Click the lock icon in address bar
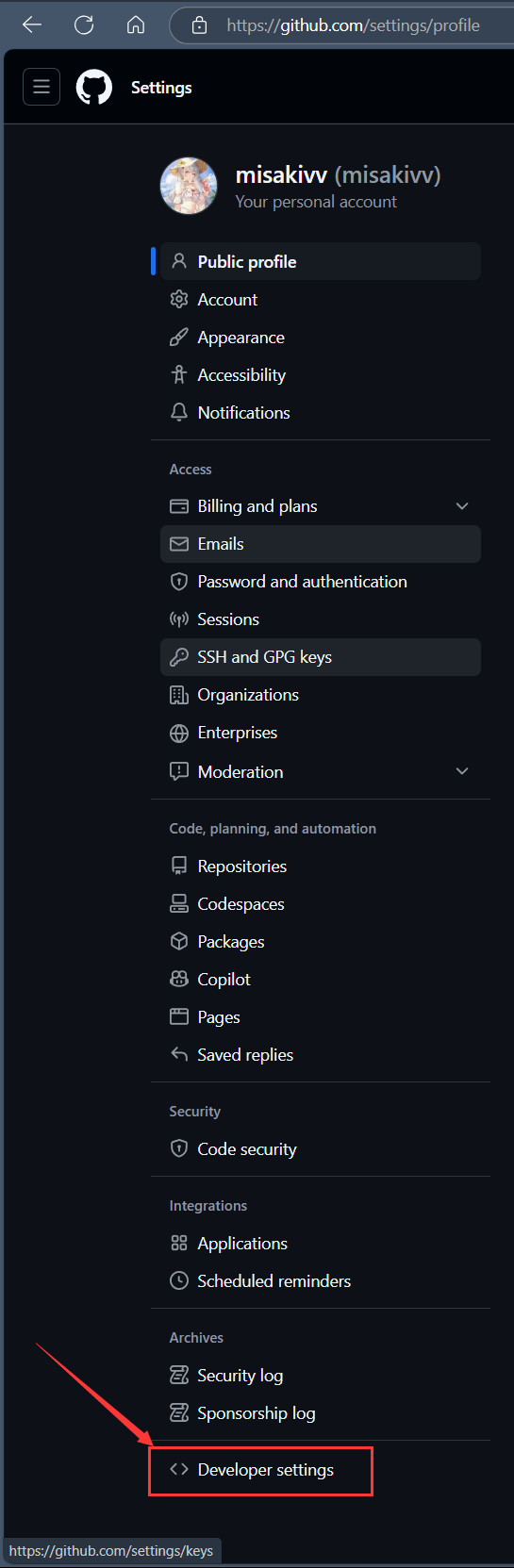Image resolution: width=514 pixels, height=1568 pixels. coord(199,25)
